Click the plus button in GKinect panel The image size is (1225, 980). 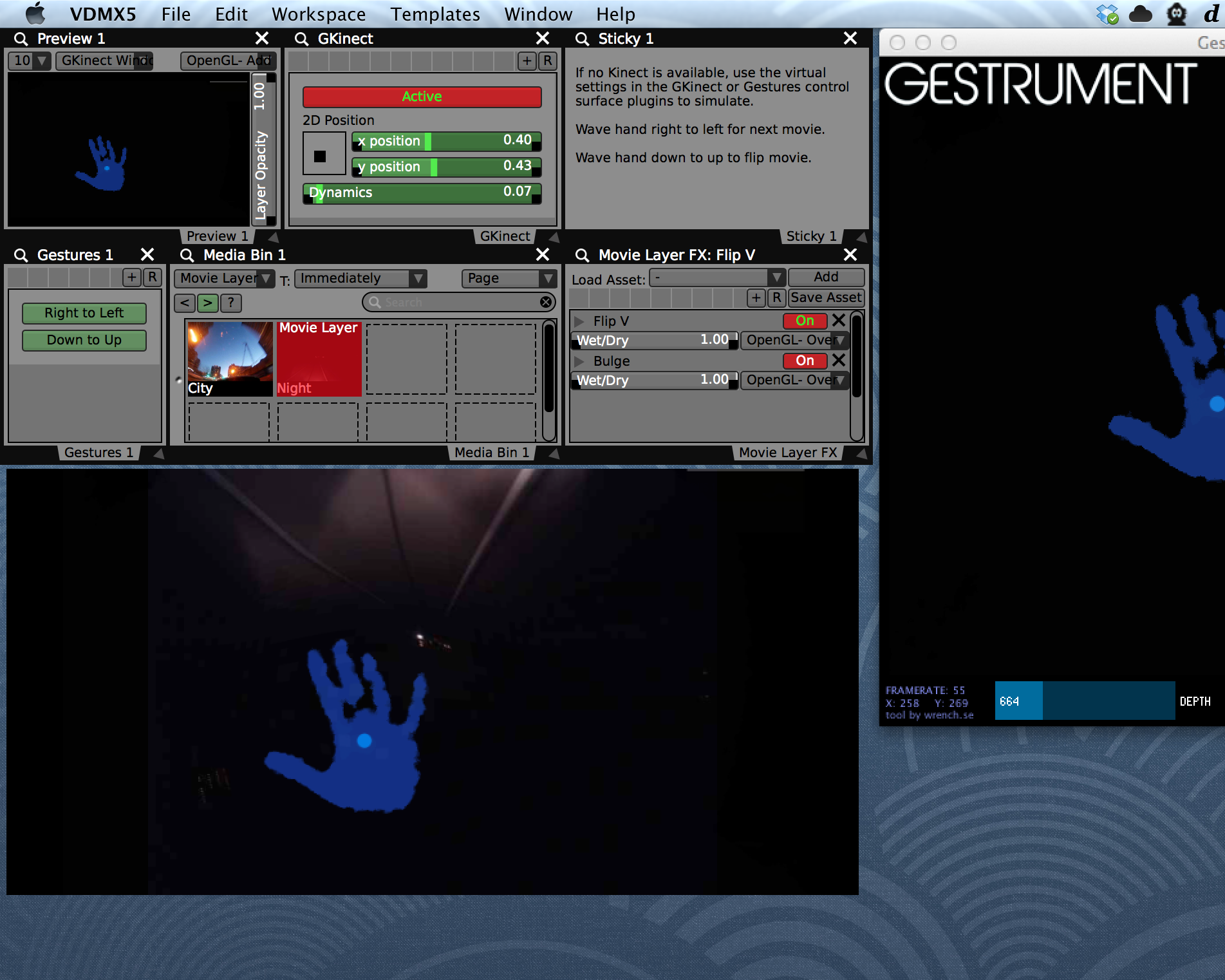click(527, 61)
